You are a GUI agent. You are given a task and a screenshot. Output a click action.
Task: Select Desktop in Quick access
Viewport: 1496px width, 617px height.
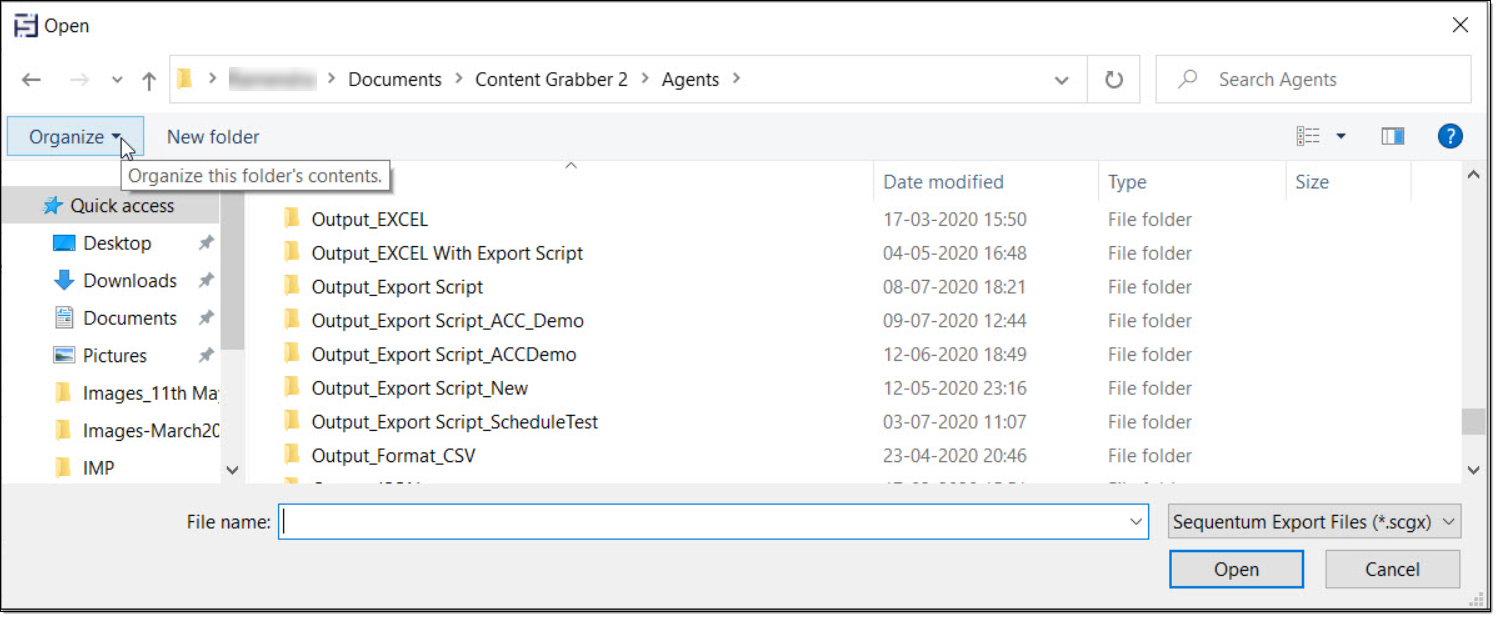[x=117, y=243]
